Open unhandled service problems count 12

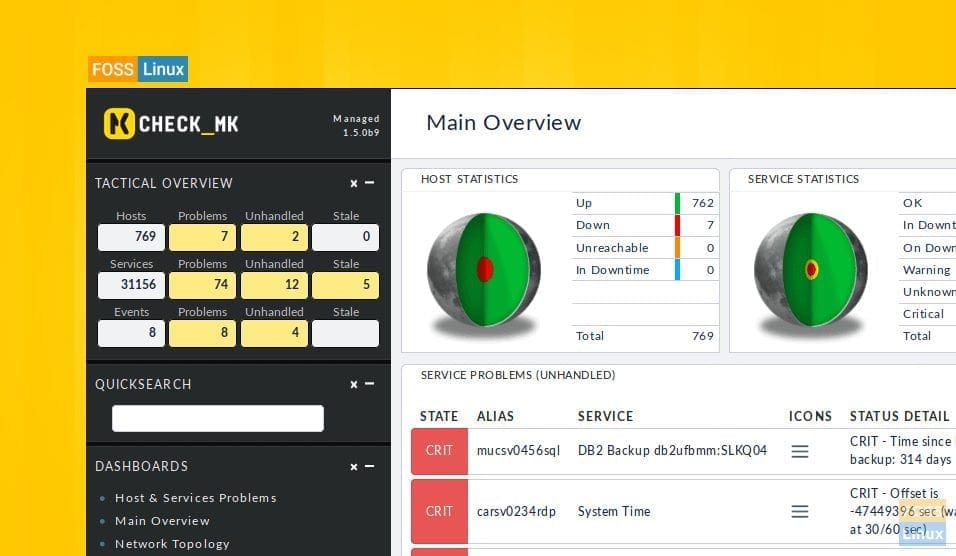274,285
